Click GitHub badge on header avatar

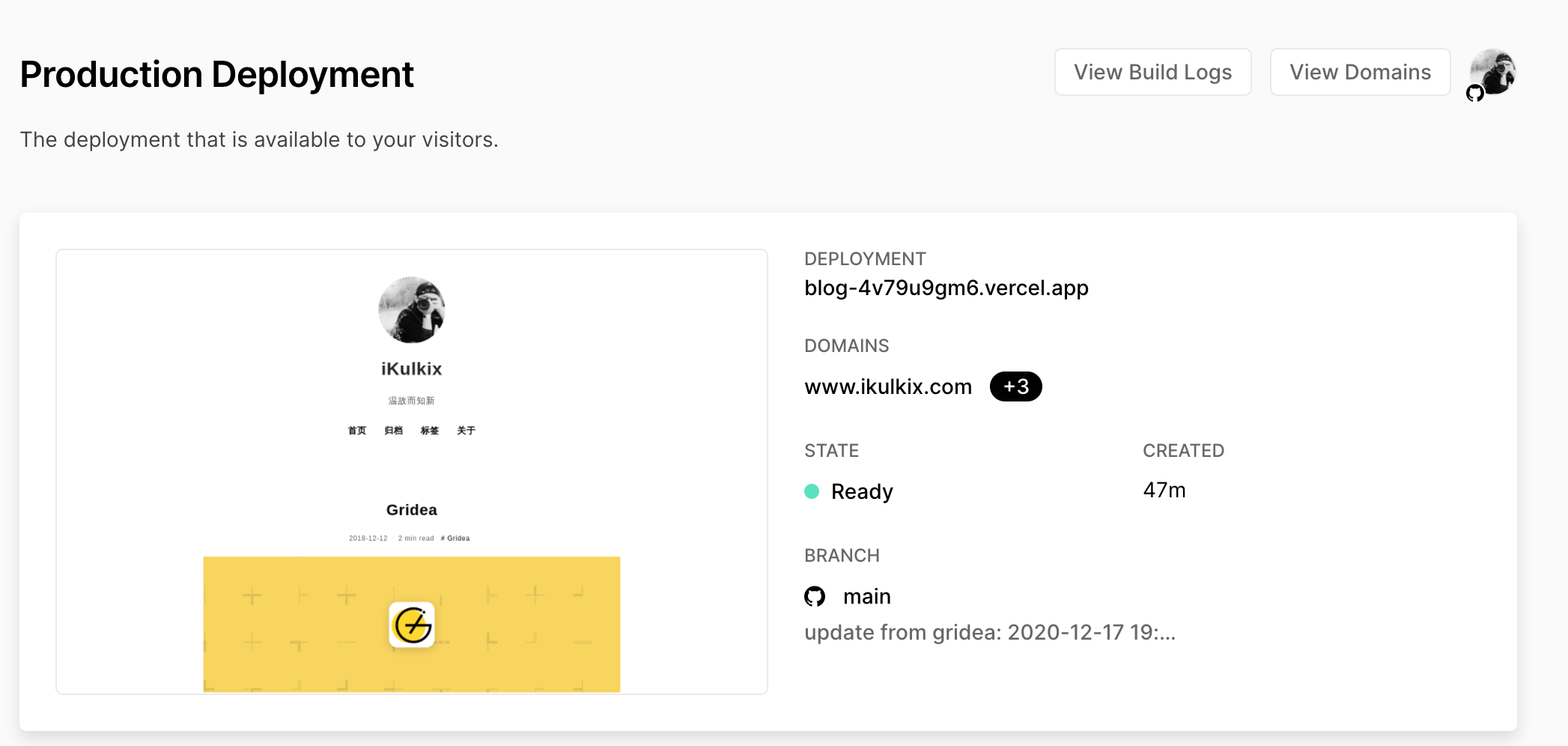(1475, 93)
